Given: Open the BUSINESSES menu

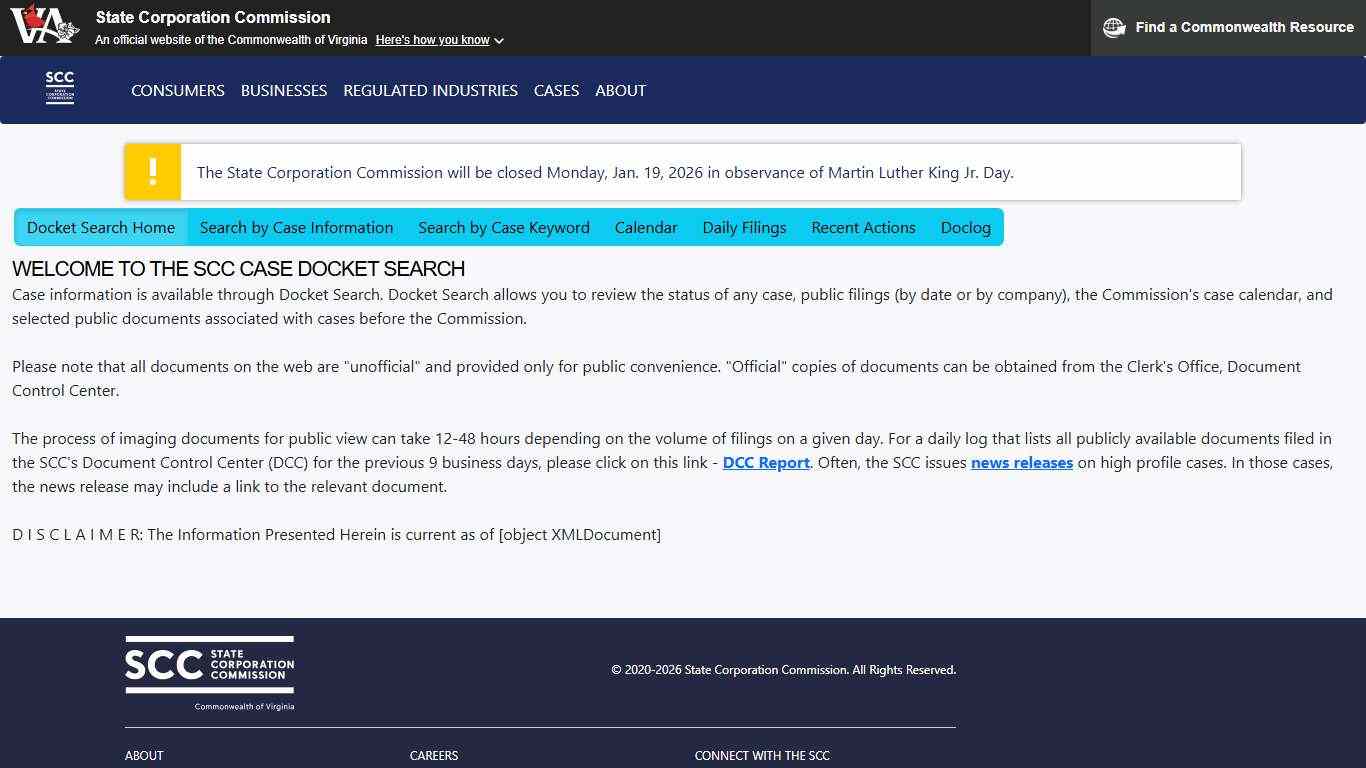Looking at the screenshot, I should tap(283, 90).
